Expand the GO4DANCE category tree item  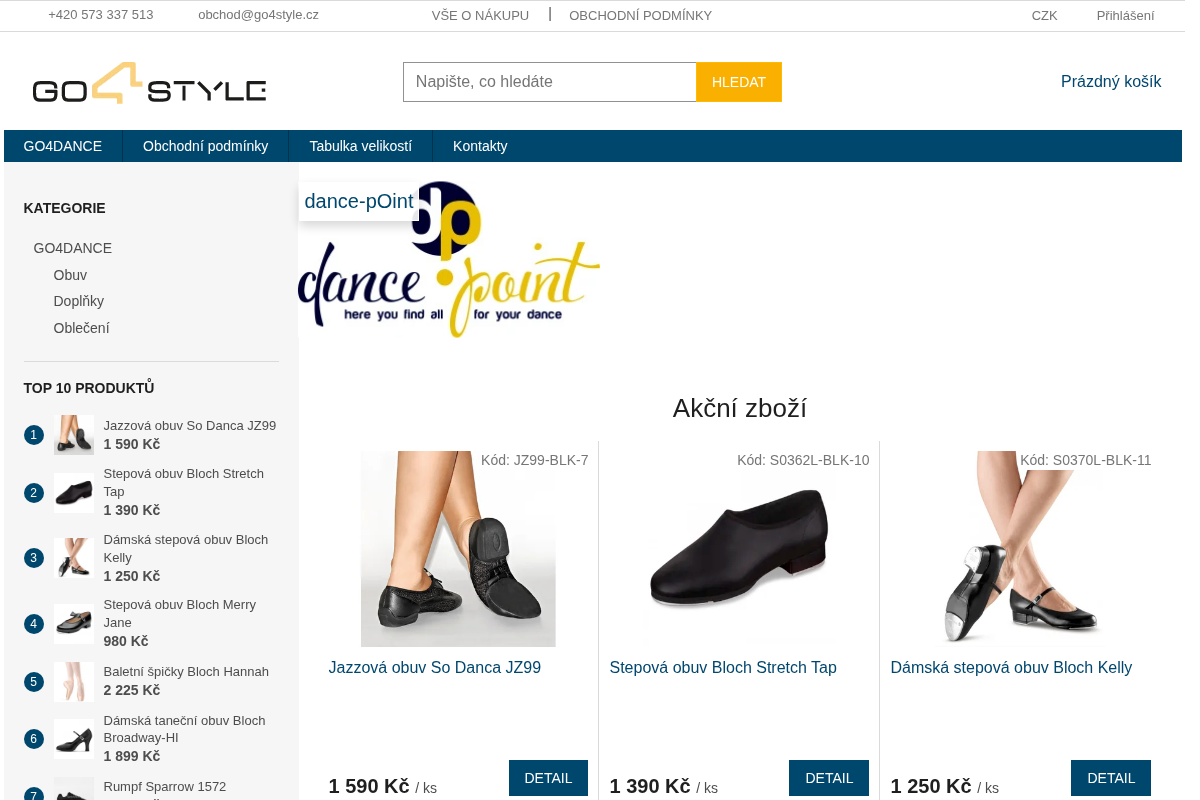click(x=73, y=248)
